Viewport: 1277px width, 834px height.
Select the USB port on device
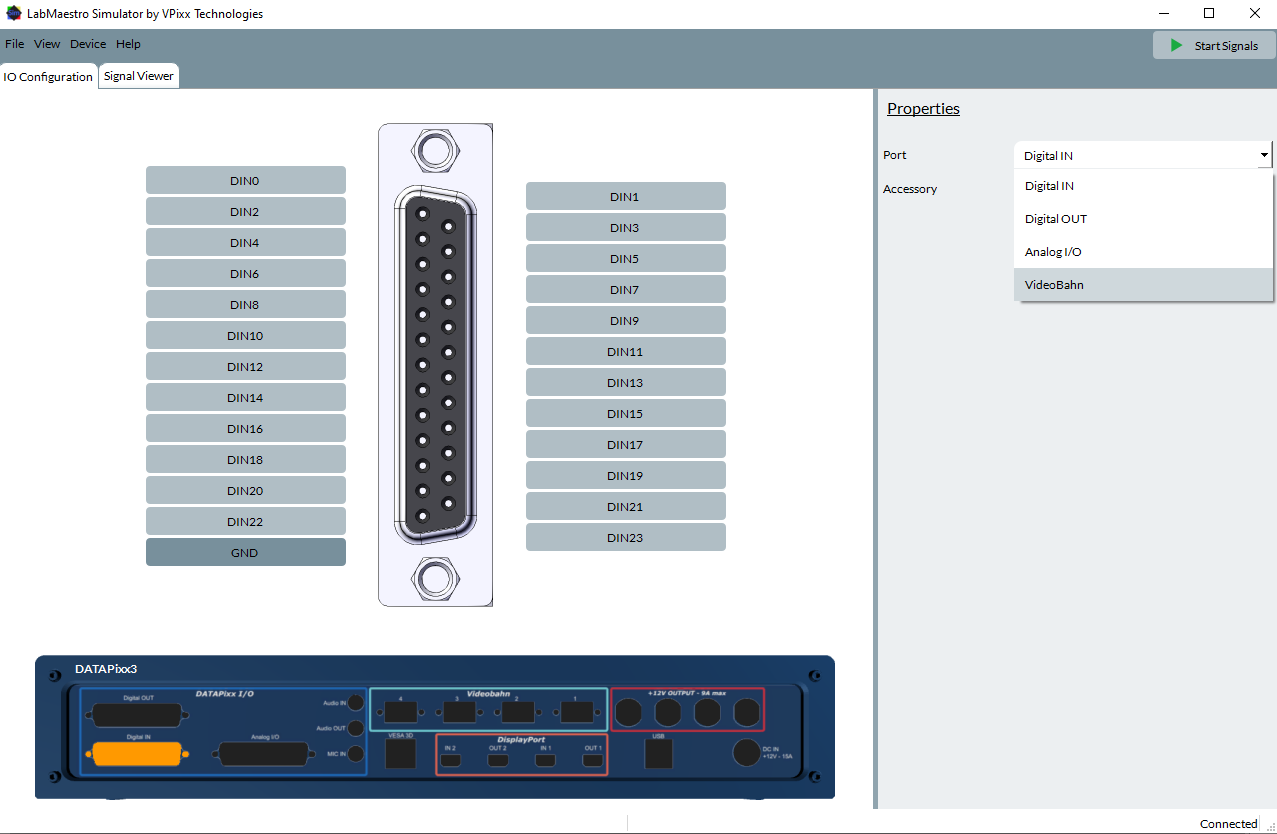click(659, 754)
